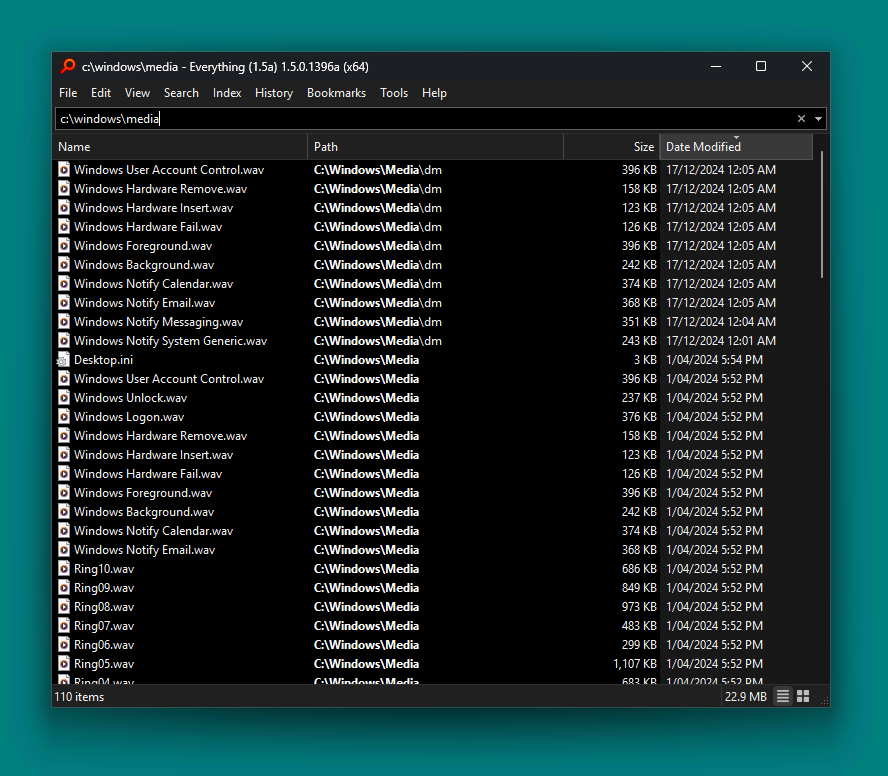Open the search history dropdown arrow
The image size is (888, 776).
coord(818,118)
